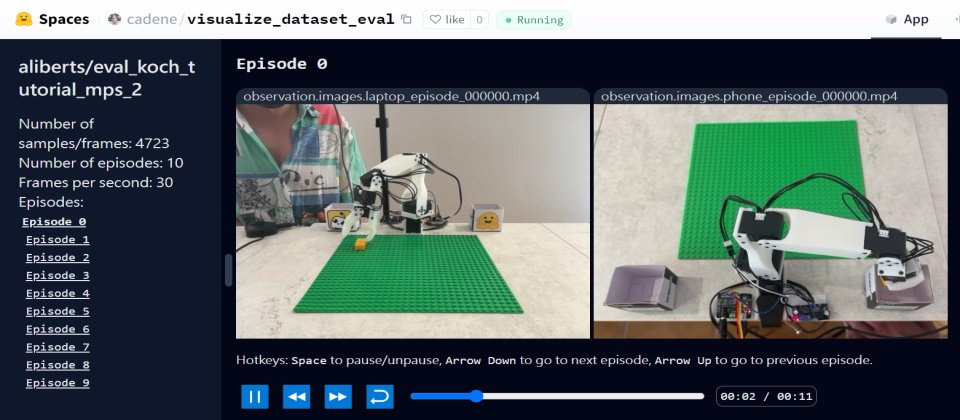Click the Hugging Face Spaces logo
The width and height of the screenshot is (960, 420).
[23, 19]
